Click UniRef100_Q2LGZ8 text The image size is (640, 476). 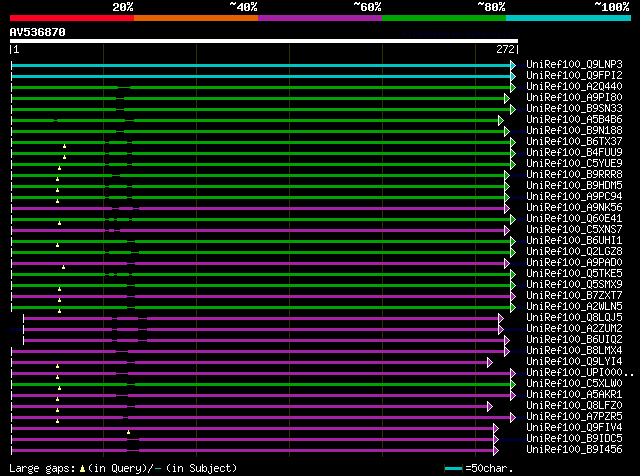click(x=574, y=252)
